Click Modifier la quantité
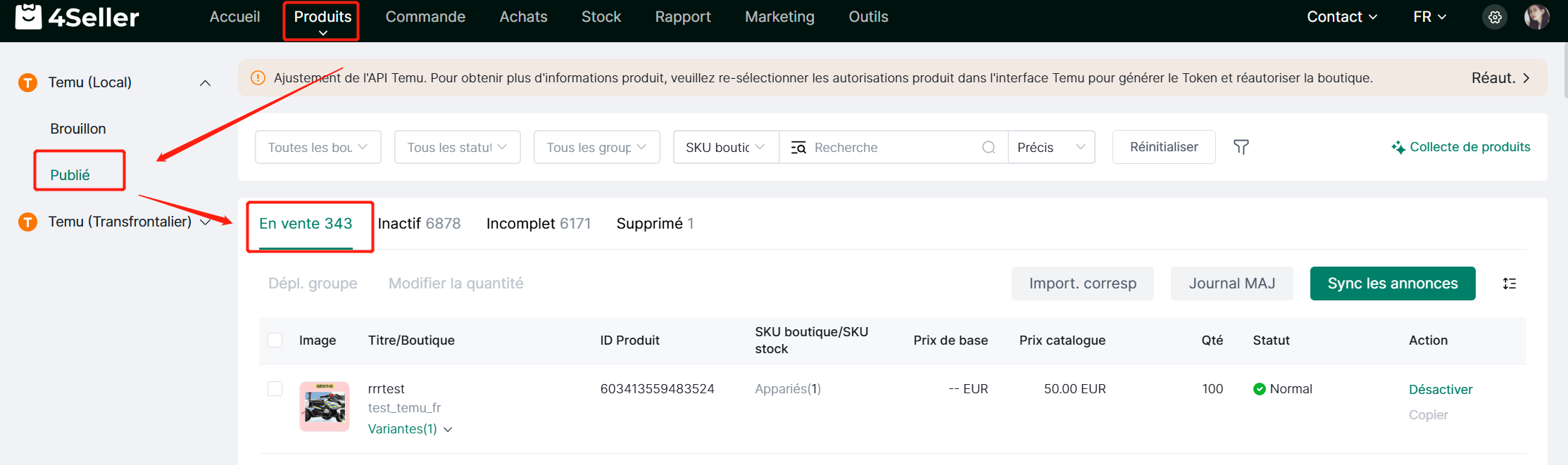The image size is (1568, 465). [x=456, y=284]
